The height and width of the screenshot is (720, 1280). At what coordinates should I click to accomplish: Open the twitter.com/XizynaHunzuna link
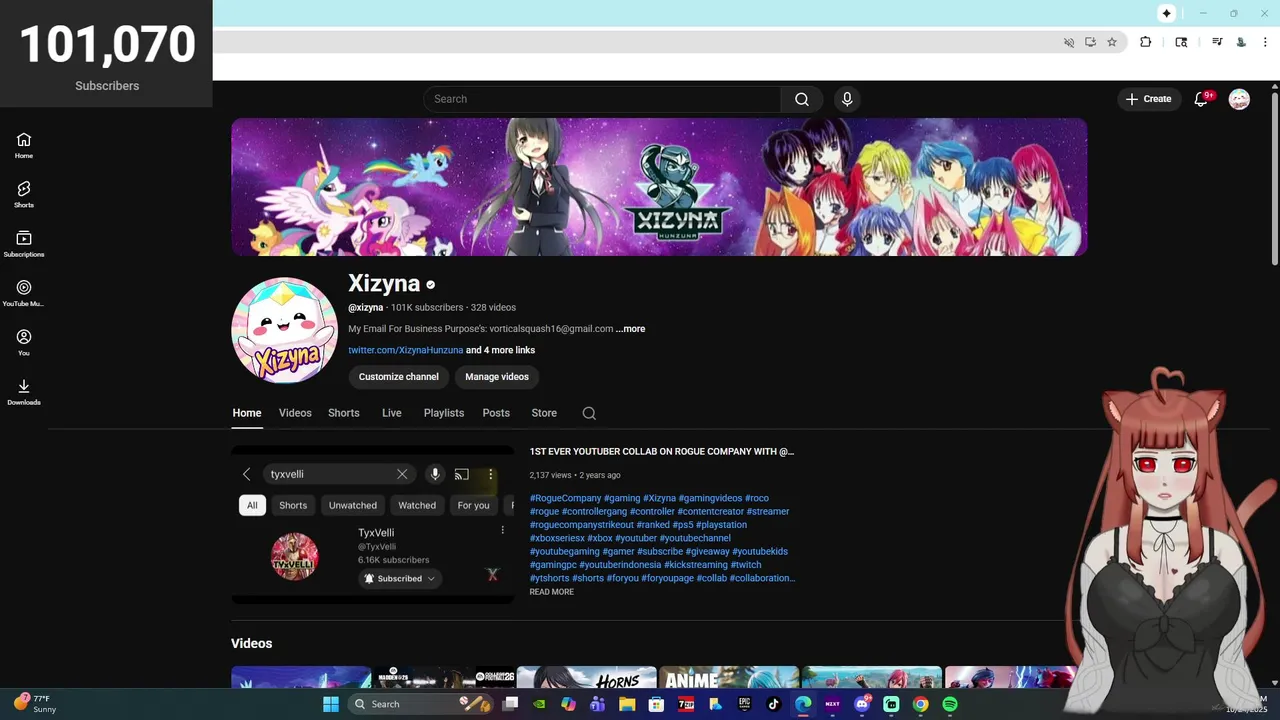pyautogui.click(x=405, y=350)
